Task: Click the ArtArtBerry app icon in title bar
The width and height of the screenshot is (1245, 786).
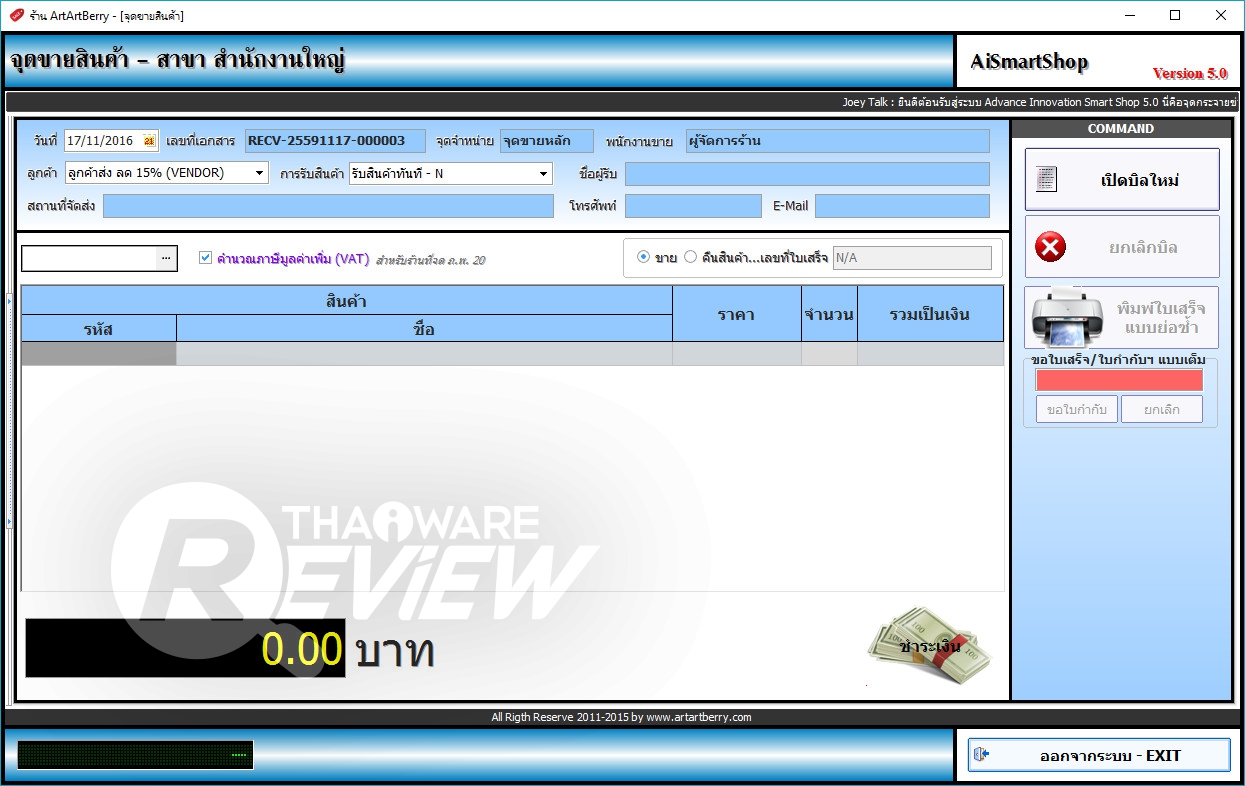Action: (x=16, y=15)
